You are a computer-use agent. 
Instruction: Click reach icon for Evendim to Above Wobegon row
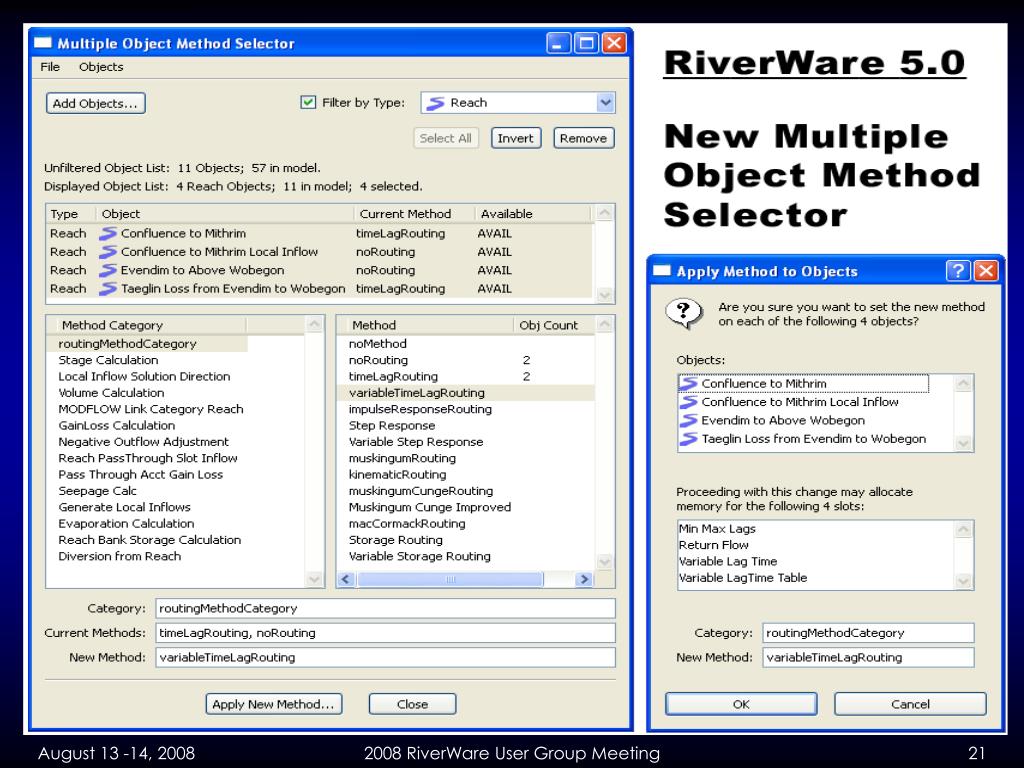(108, 270)
